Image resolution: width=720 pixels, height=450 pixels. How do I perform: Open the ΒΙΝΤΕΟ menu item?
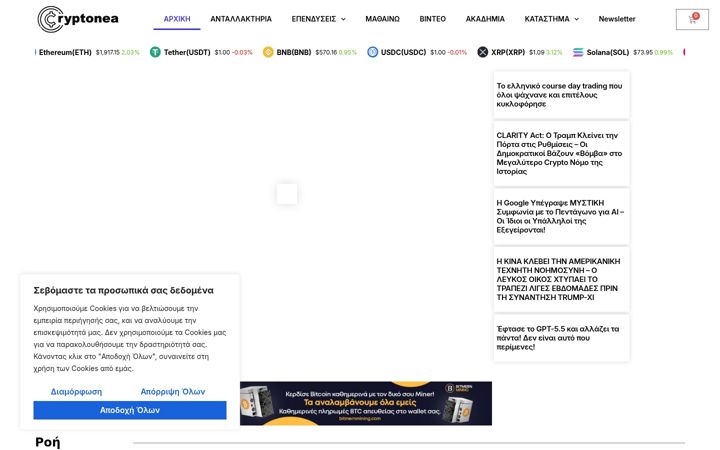[x=432, y=19]
